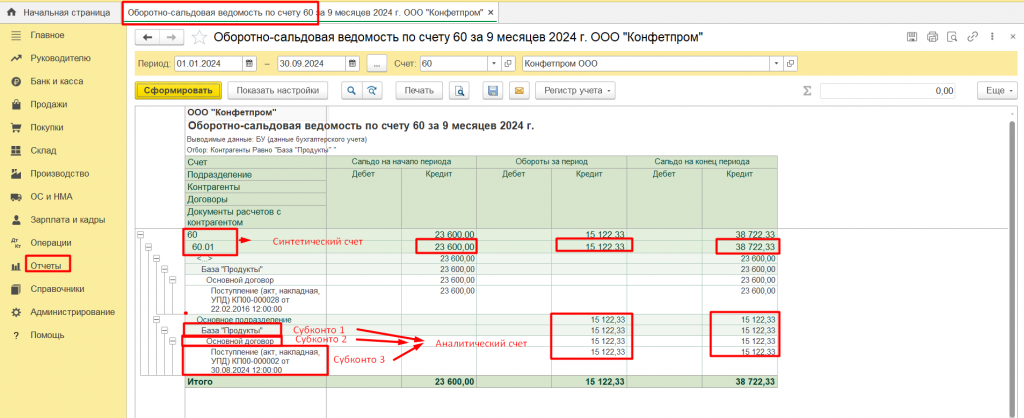Send report by email envelope icon
Screen dimensions: 1024x418
[x=519, y=91]
